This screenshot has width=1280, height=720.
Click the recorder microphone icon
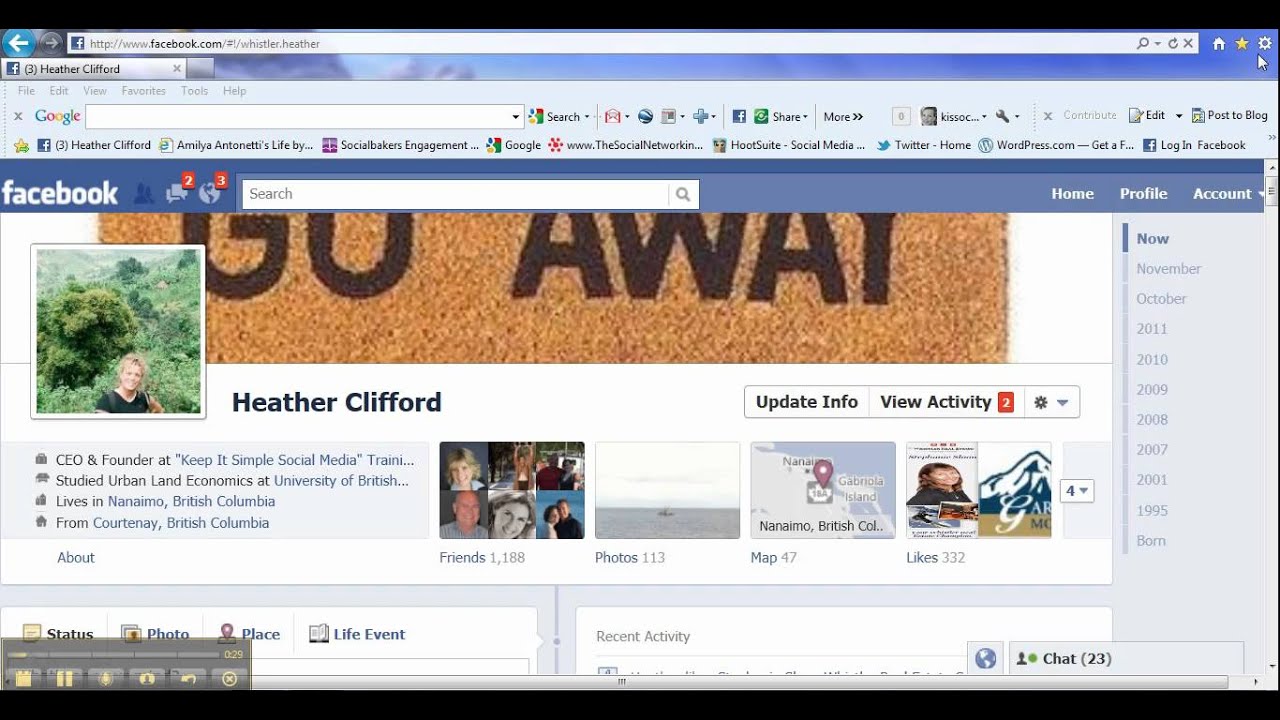106,679
